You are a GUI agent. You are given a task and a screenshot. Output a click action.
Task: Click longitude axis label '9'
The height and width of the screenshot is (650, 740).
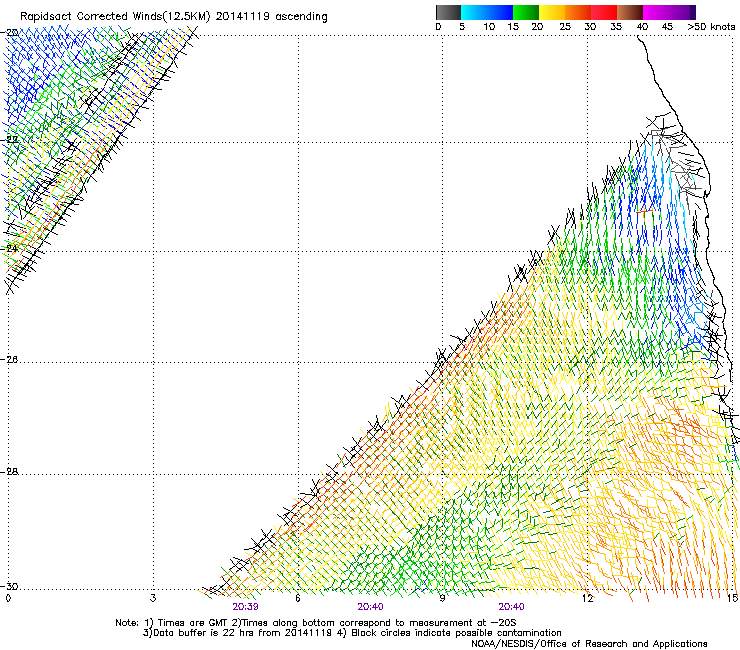[443, 598]
